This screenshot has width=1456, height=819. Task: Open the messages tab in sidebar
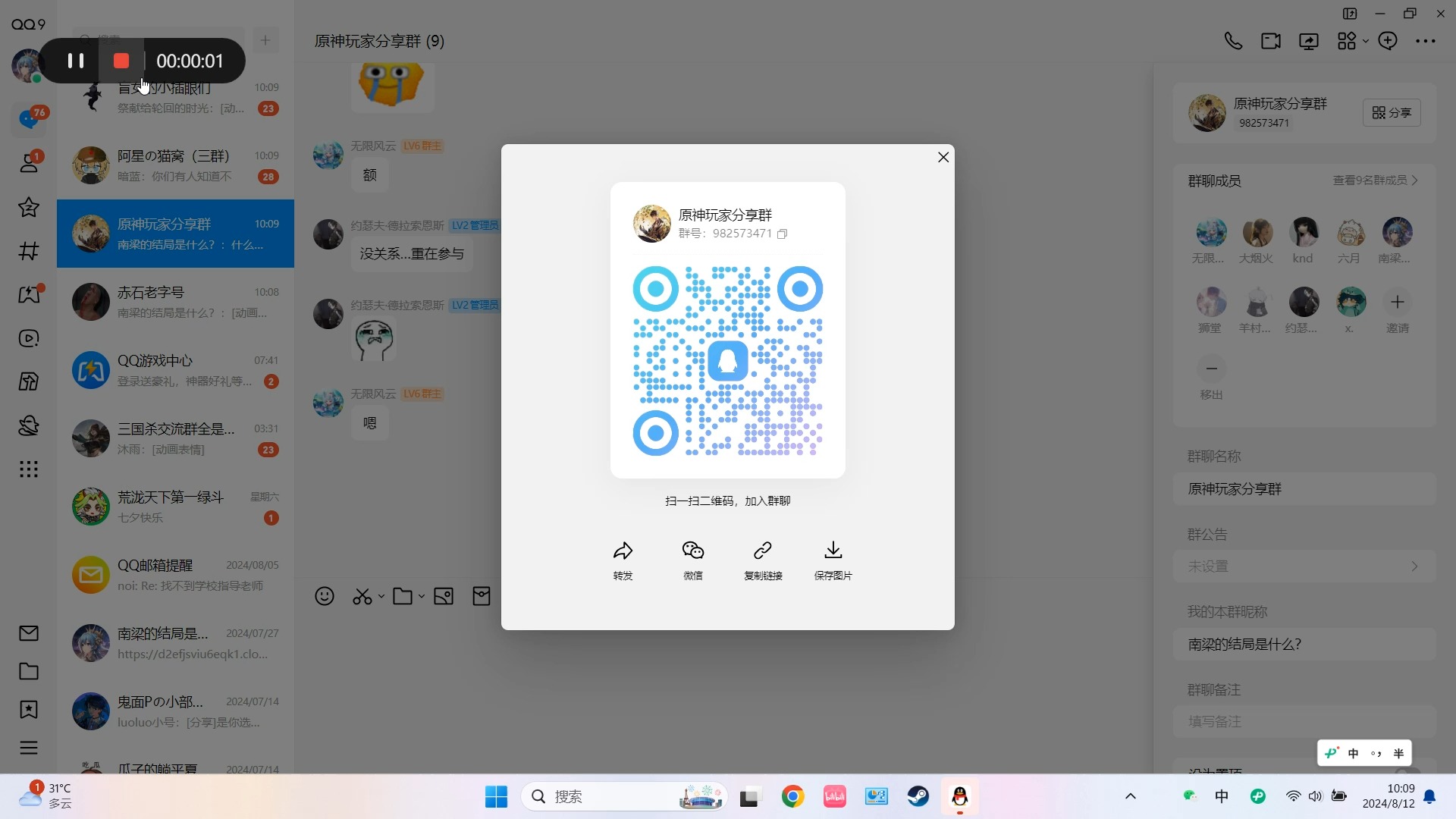click(x=29, y=119)
